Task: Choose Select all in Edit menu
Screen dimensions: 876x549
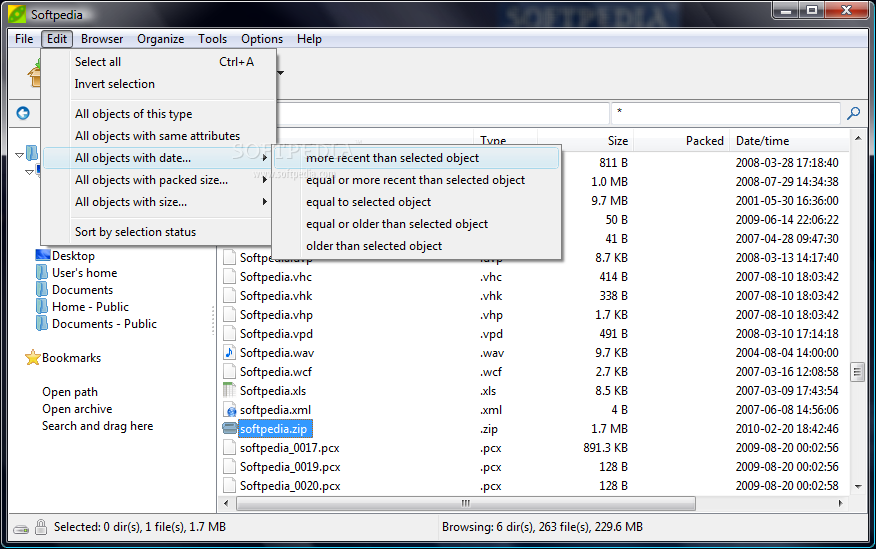Action: [x=156, y=61]
